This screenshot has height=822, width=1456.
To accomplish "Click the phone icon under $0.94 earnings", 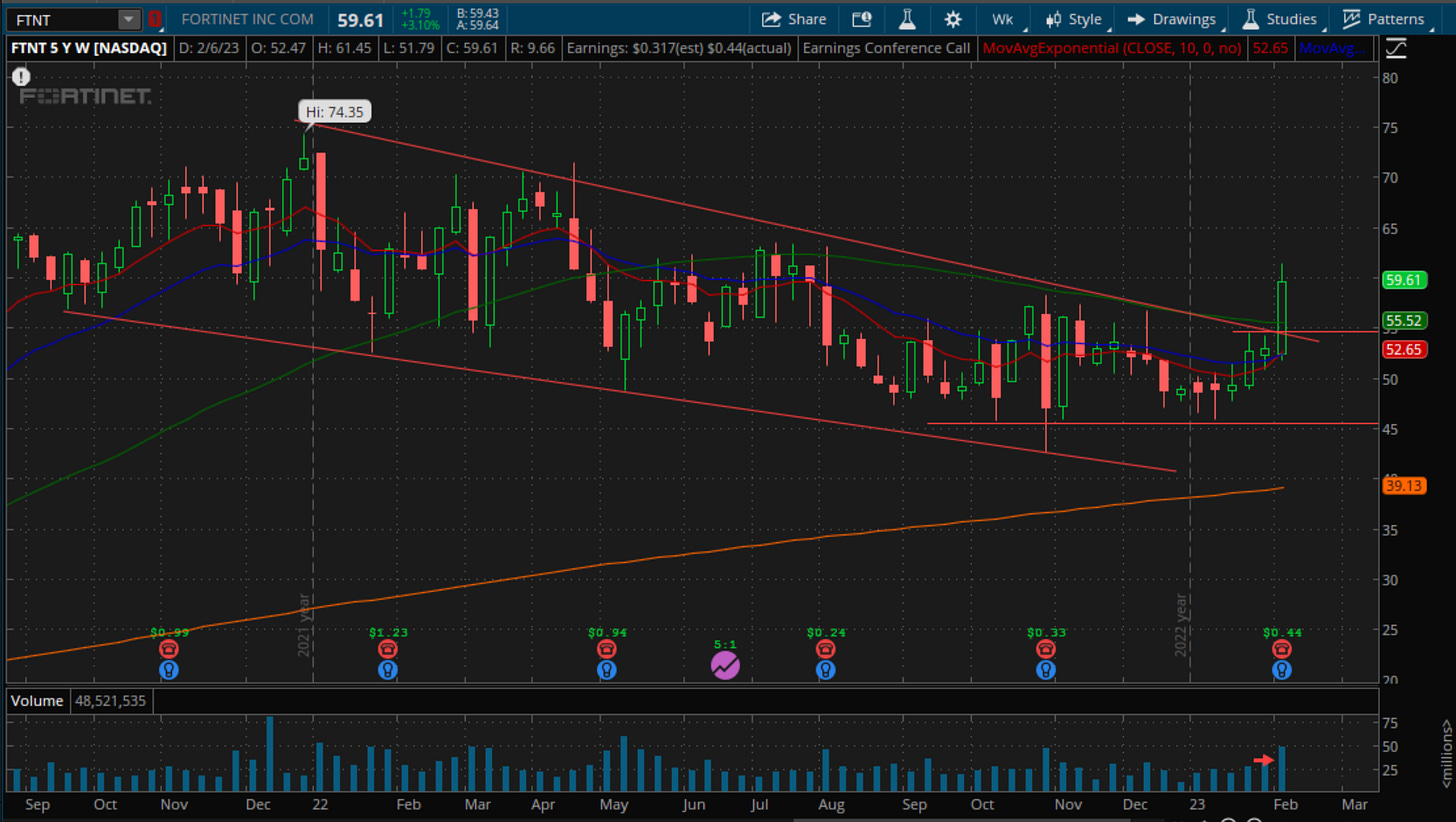I will pos(607,648).
